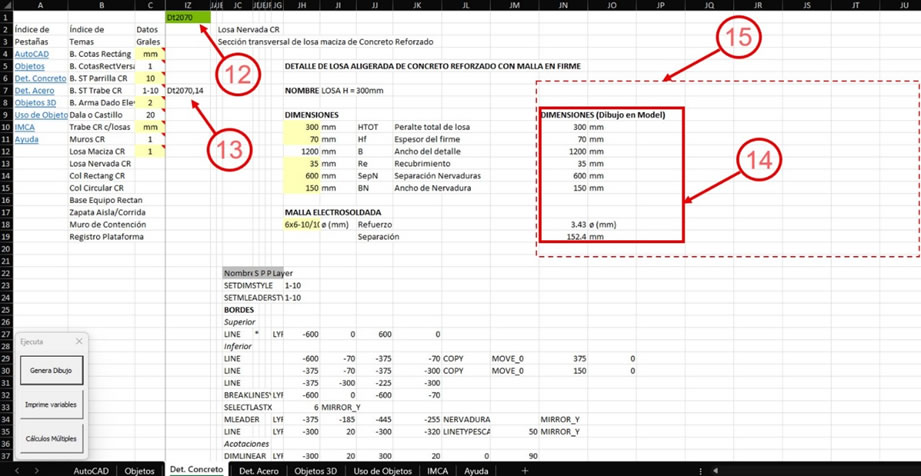Follow the Objetos link in column A
The image size is (921, 476).
[29, 66]
